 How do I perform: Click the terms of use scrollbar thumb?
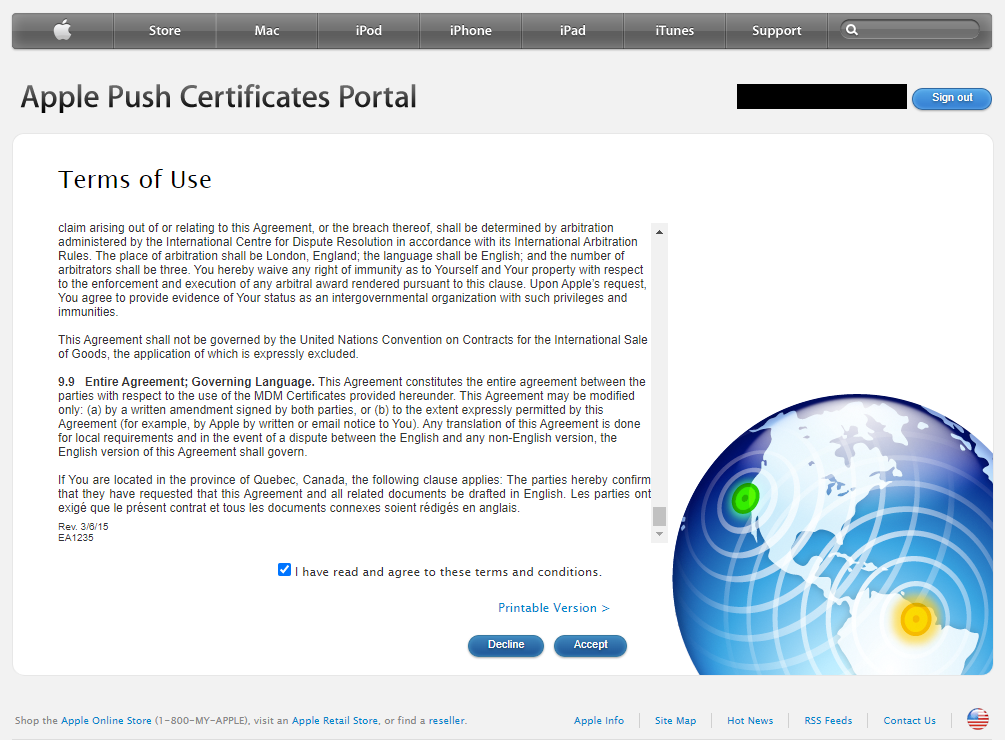pyautogui.click(x=659, y=516)
